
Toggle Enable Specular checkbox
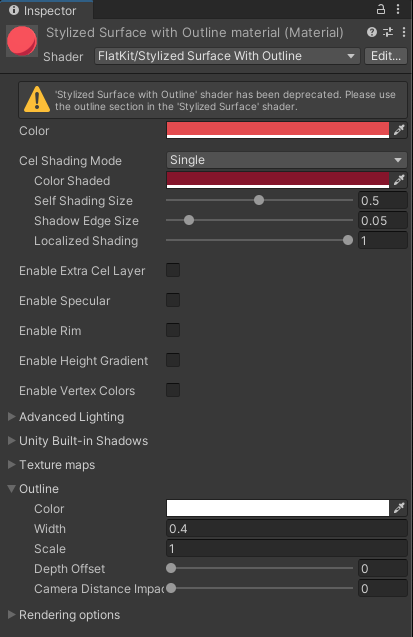tap(173, 300)
